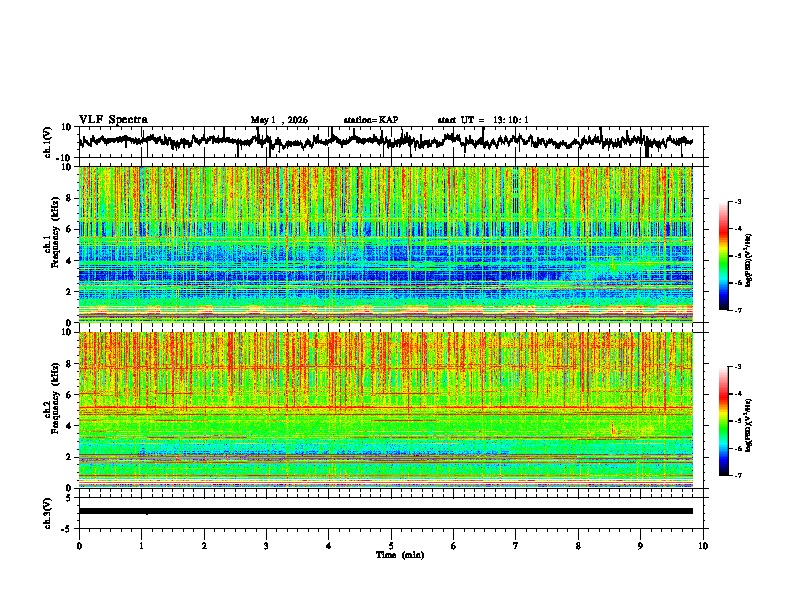Click the 0 minute tick label on time axis
The height and width of the screenshot is (612, 792).
pos(79,546)
